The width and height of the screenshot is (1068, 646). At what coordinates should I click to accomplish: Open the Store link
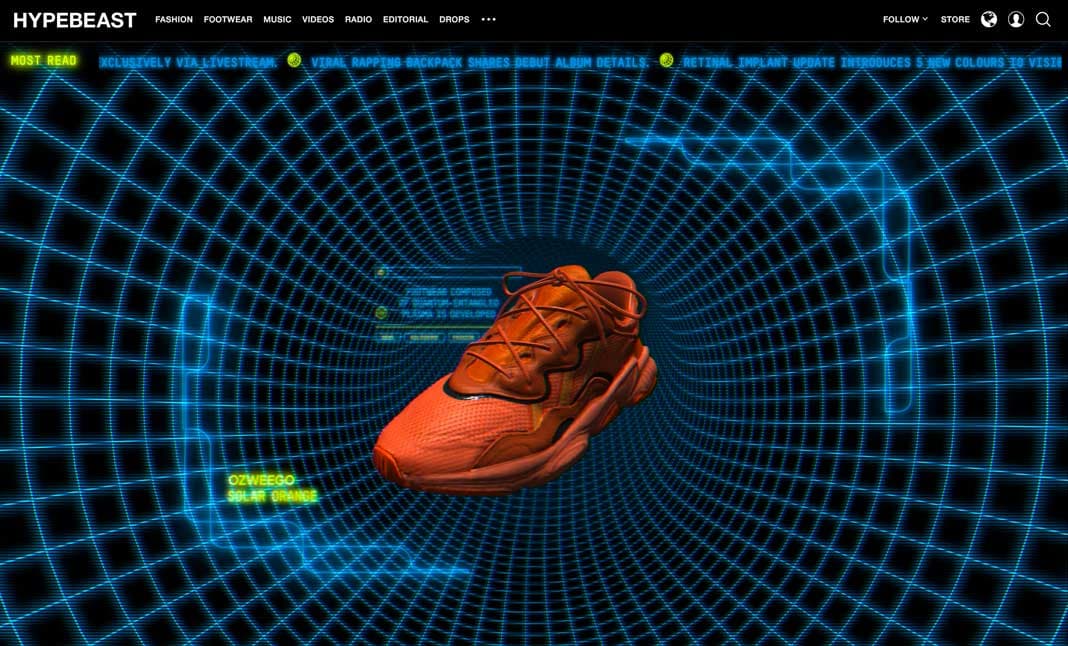point(955,20)
